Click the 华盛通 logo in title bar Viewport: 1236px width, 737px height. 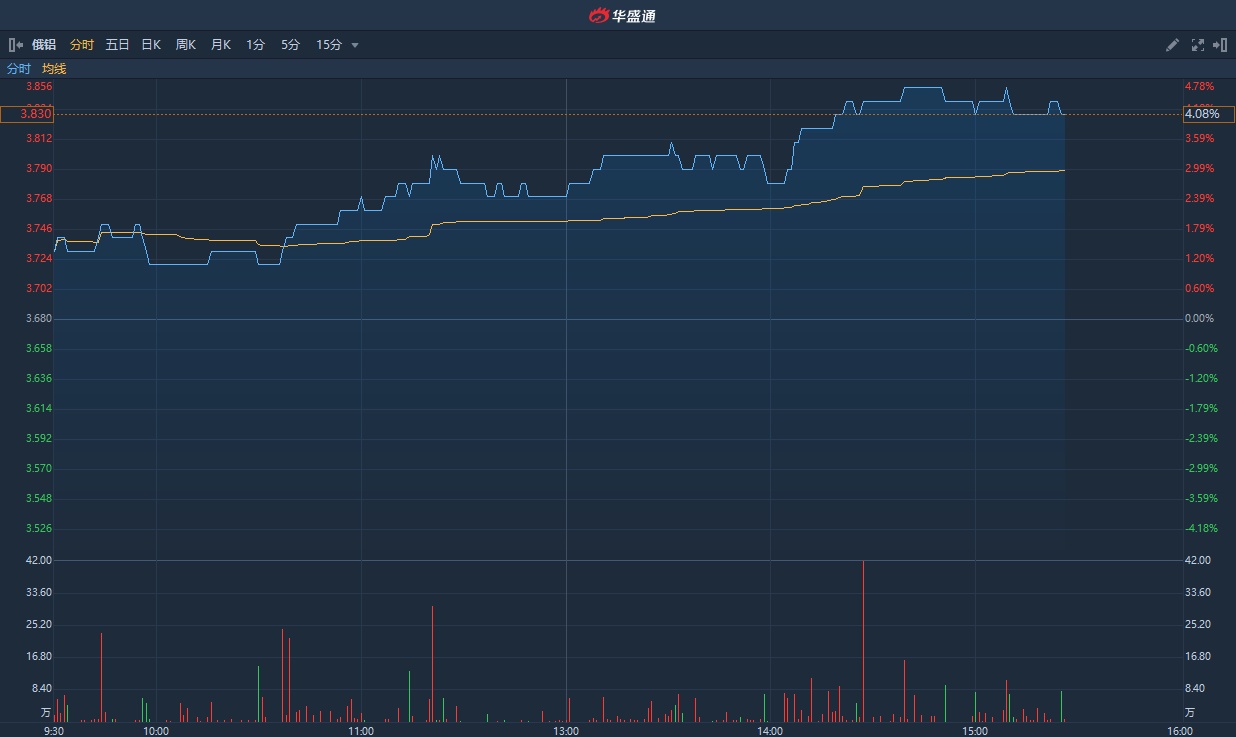(621, 15)
